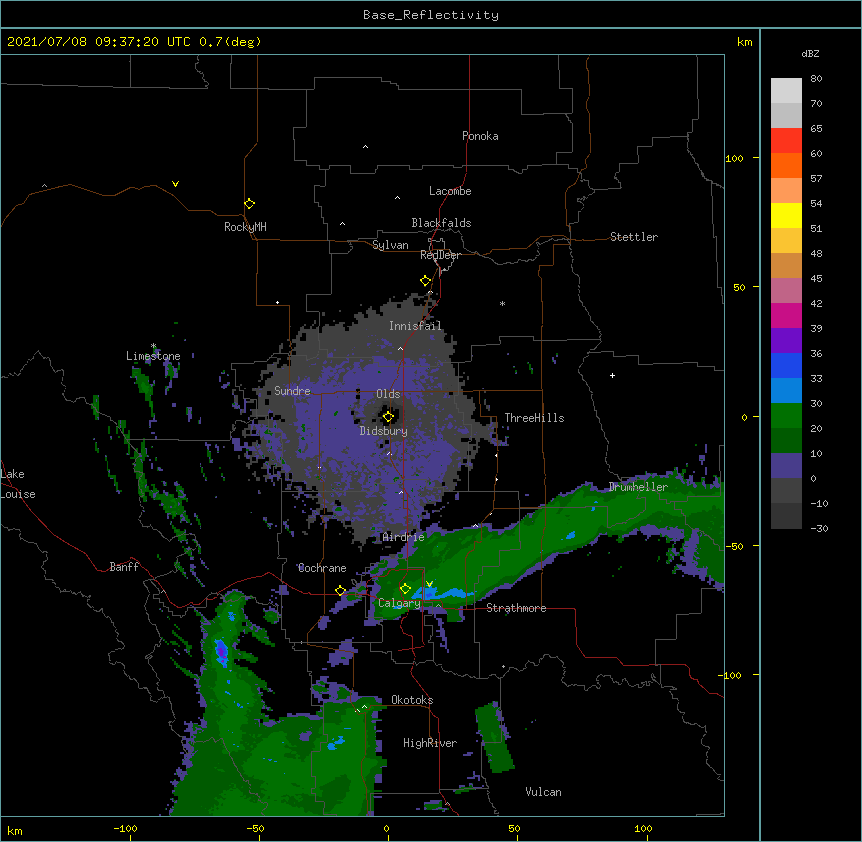Click the Banff label
The height and width of the screenshot is (842, 862).
click(x=124, y=567)
